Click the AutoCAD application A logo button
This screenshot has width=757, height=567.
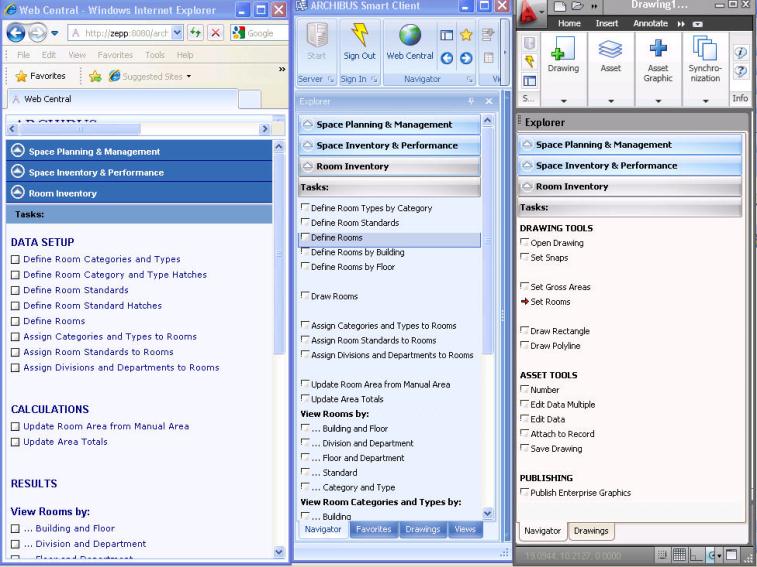tap(530, 12)
